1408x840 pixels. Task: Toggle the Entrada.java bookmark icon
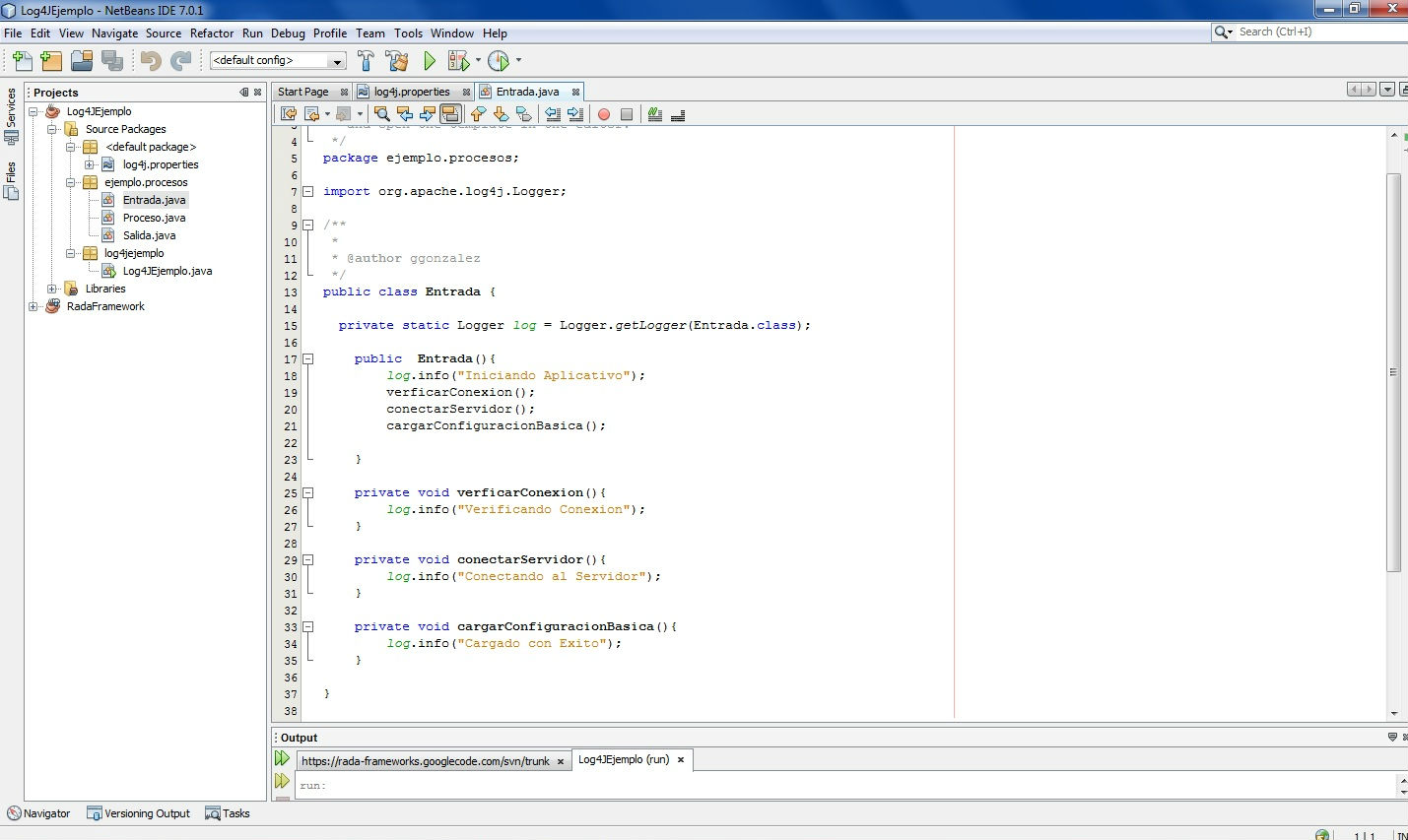523,113
